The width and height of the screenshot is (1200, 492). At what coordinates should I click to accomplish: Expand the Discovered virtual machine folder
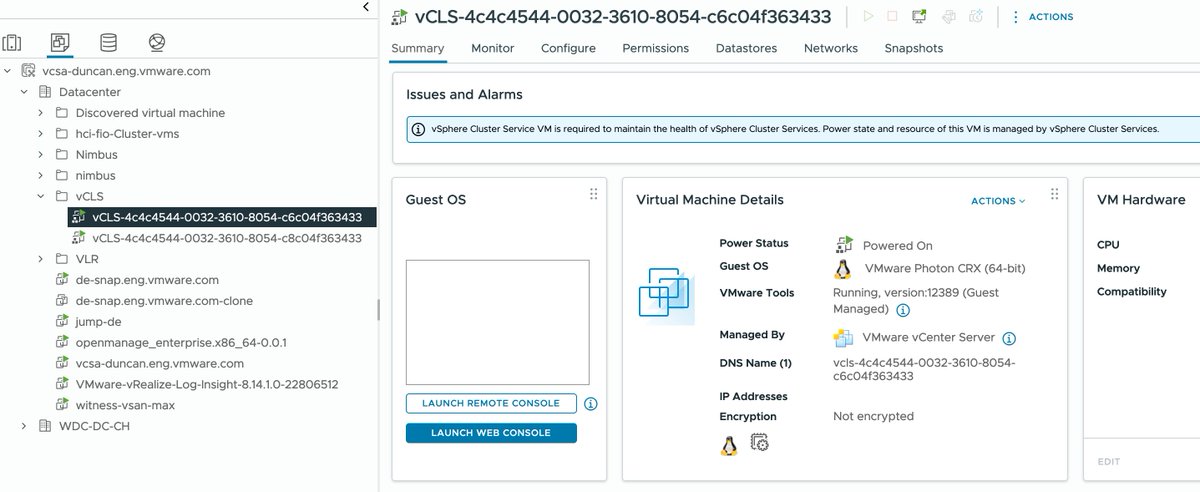(x=40, y=113)
